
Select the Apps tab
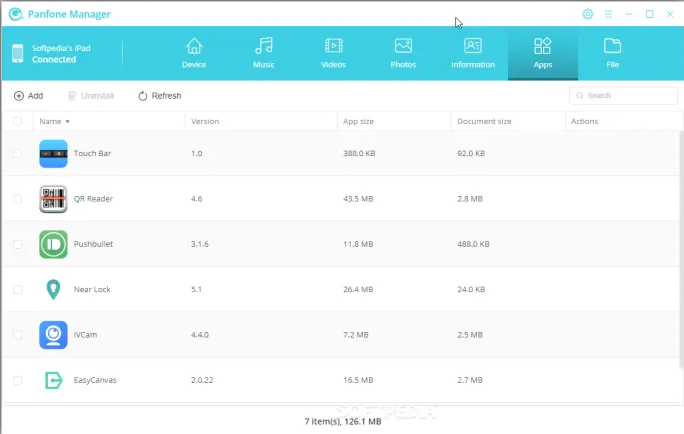(x=543, y=53)
